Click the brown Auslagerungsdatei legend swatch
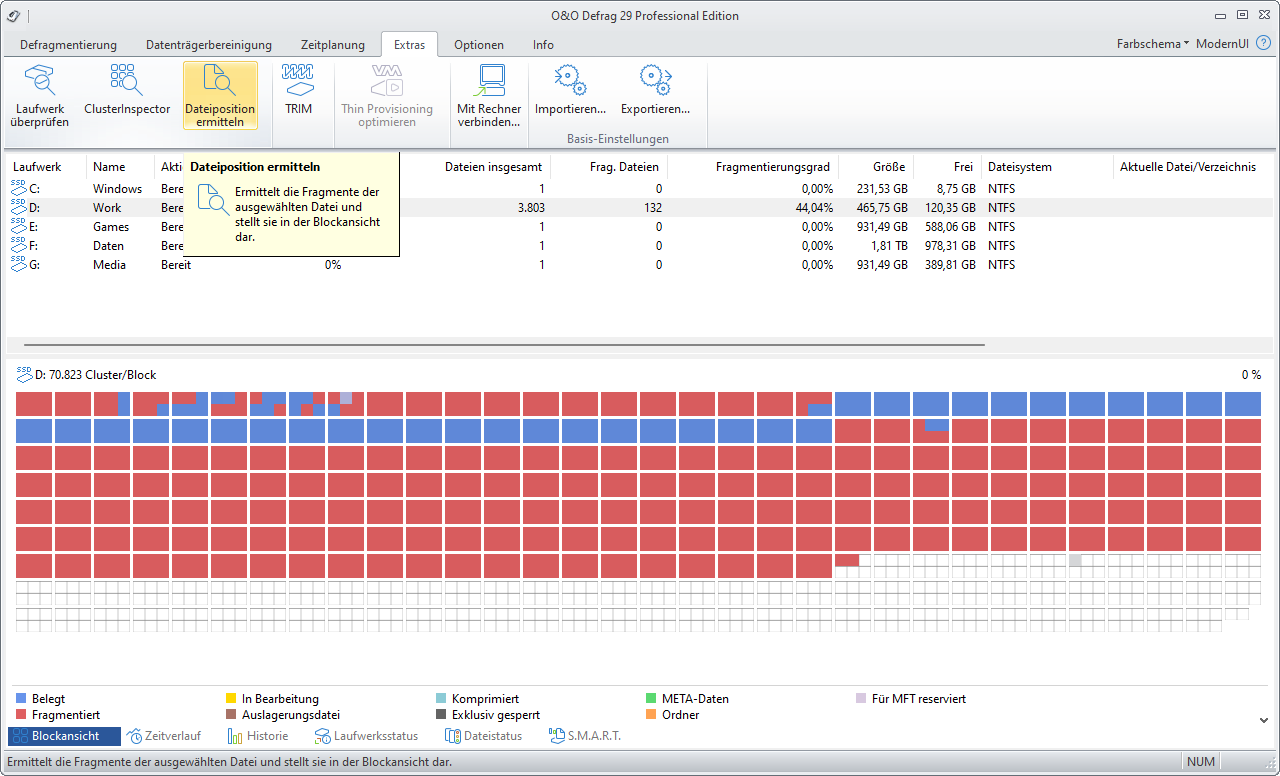1280x776 pixels. click(x=232, y=715)
